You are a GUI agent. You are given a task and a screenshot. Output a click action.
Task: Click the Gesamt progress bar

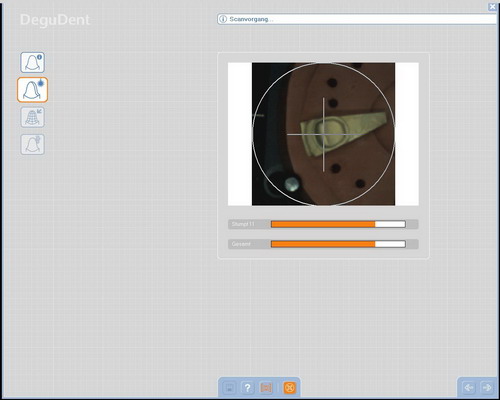coord(338,244)
